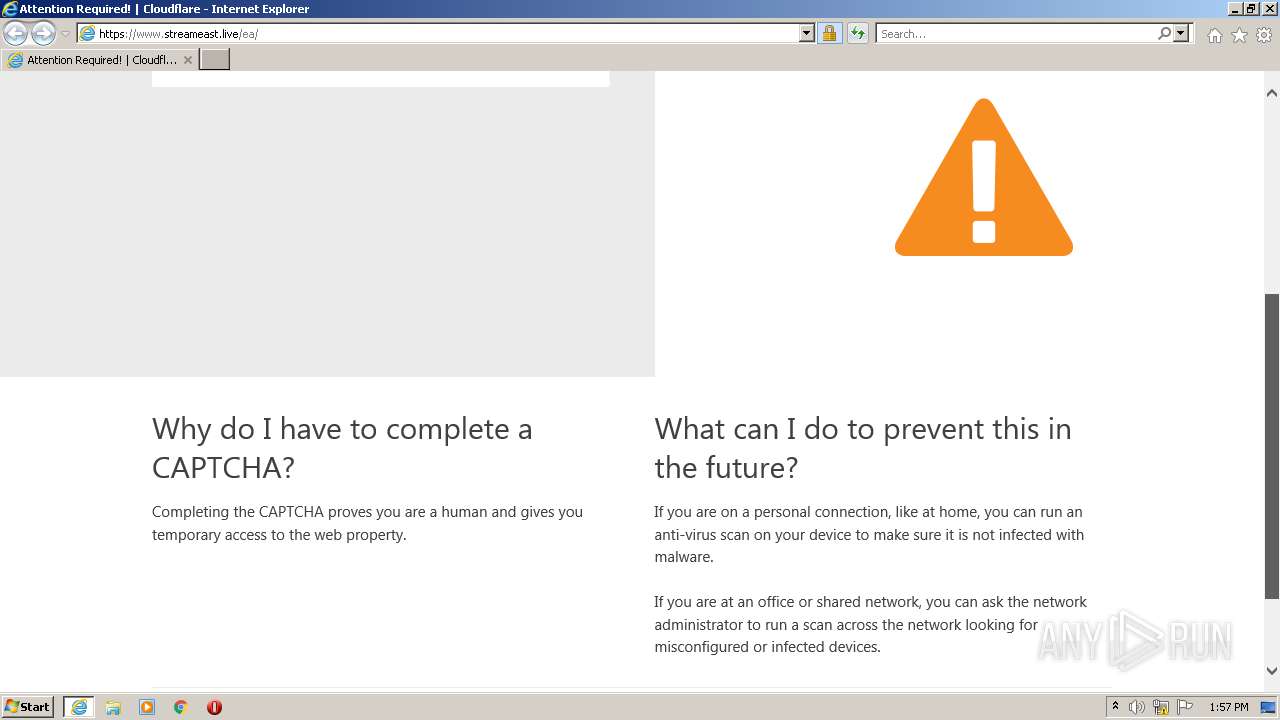Open the recent pages dropdown arrow
The height and width of the screenshot is (720, 1280).
pos(65,34)
